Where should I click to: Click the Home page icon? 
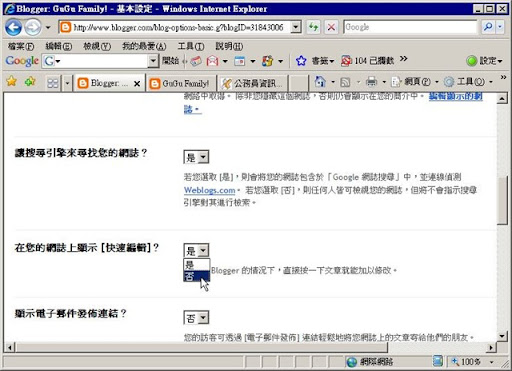[320, 81]
